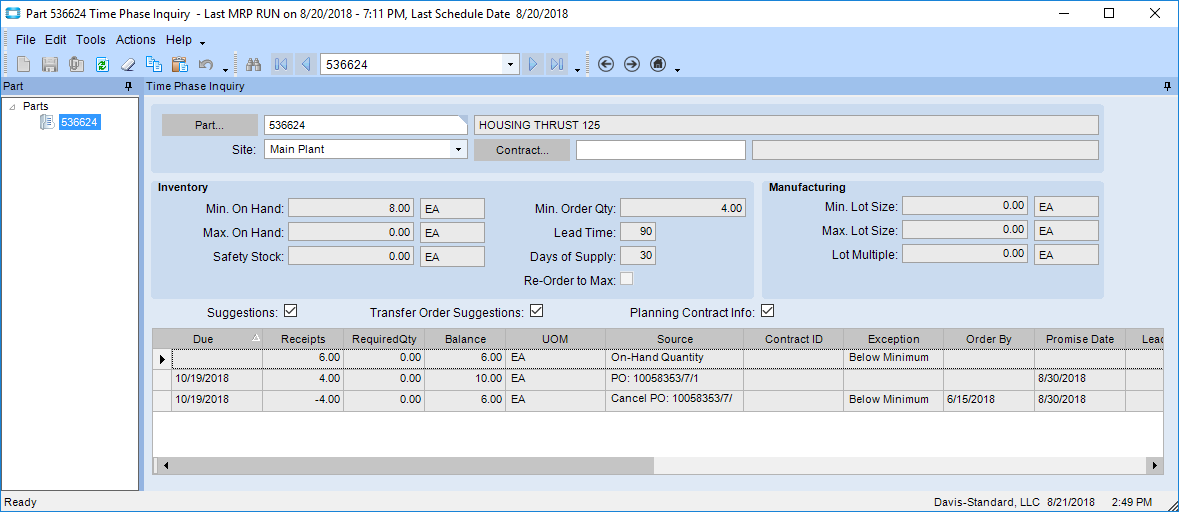Click the Back circle arrow icon
Screen dimensions: 1179x512
point(606,65)
